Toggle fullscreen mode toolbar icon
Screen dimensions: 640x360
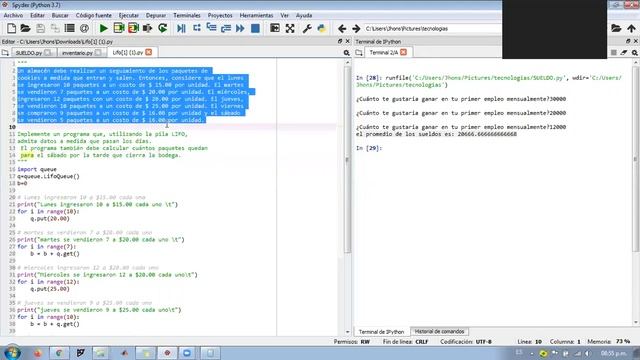point(290,28)
